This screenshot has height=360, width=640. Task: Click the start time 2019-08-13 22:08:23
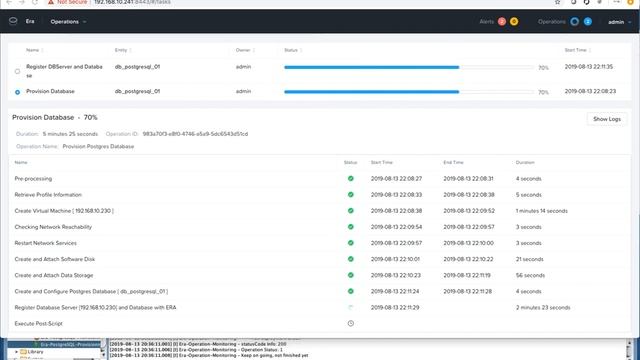(x=590, y=91)
